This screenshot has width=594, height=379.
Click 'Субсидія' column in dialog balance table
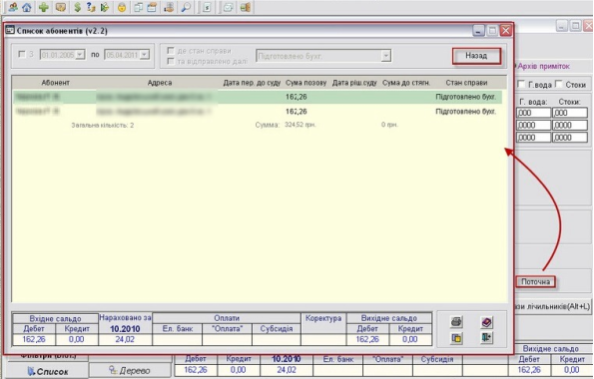click(276, 329)
